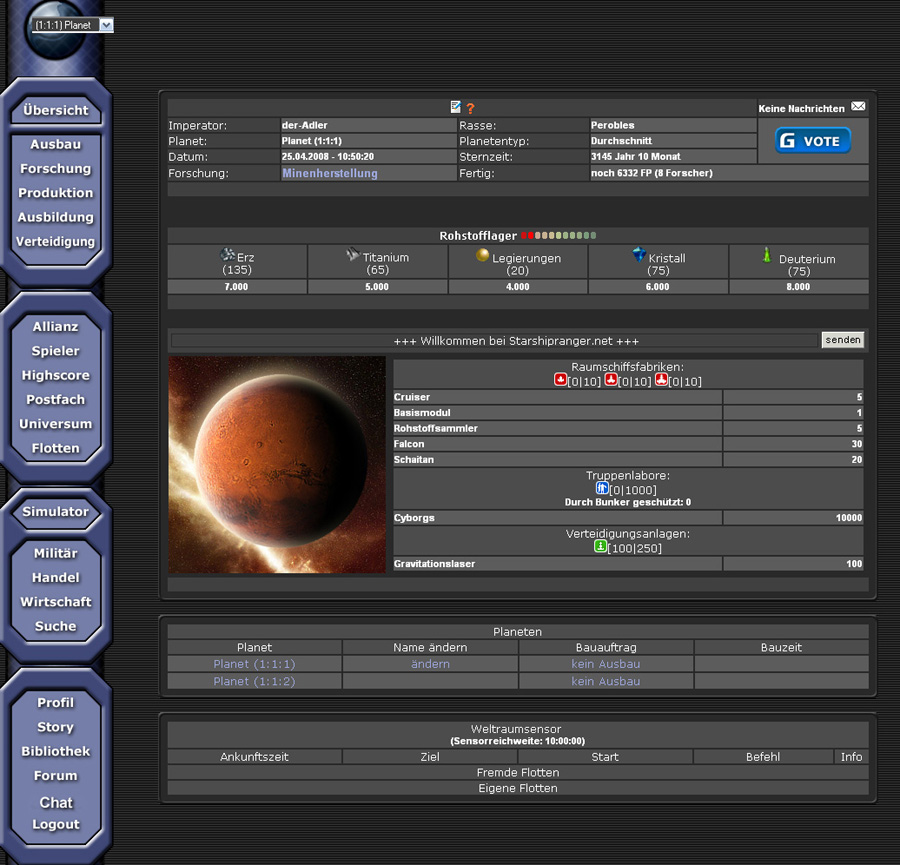
Task: Open the Forschung menu item
Action: point(55,169)
